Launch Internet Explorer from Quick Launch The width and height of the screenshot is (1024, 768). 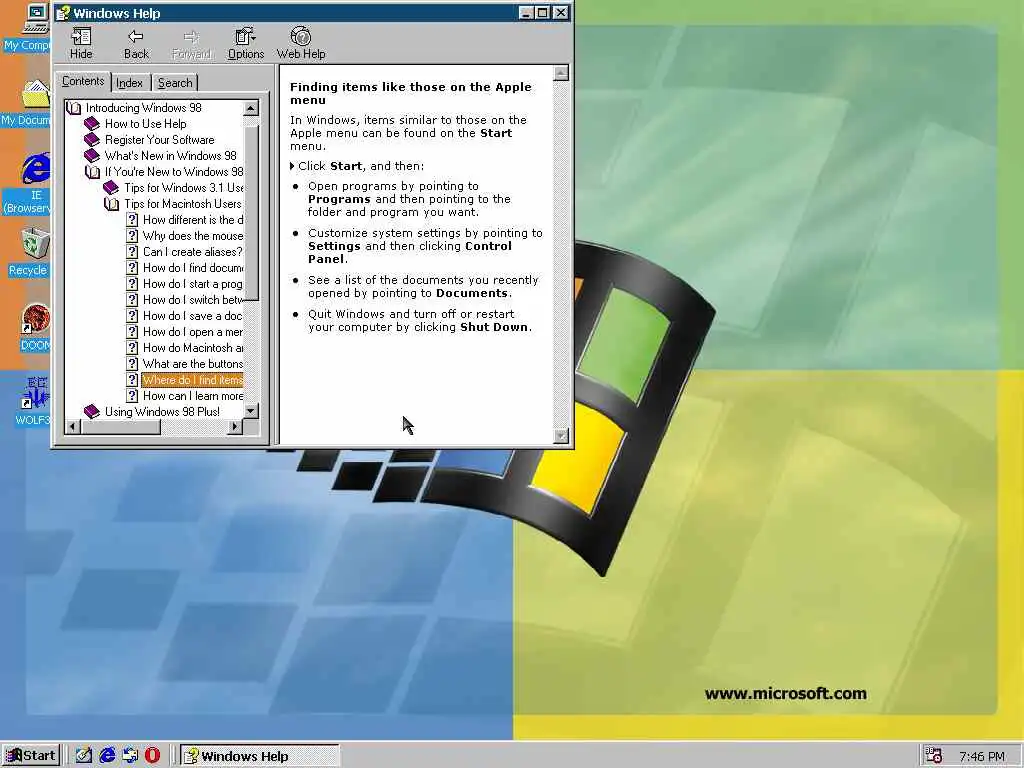[x=107, y=756]
